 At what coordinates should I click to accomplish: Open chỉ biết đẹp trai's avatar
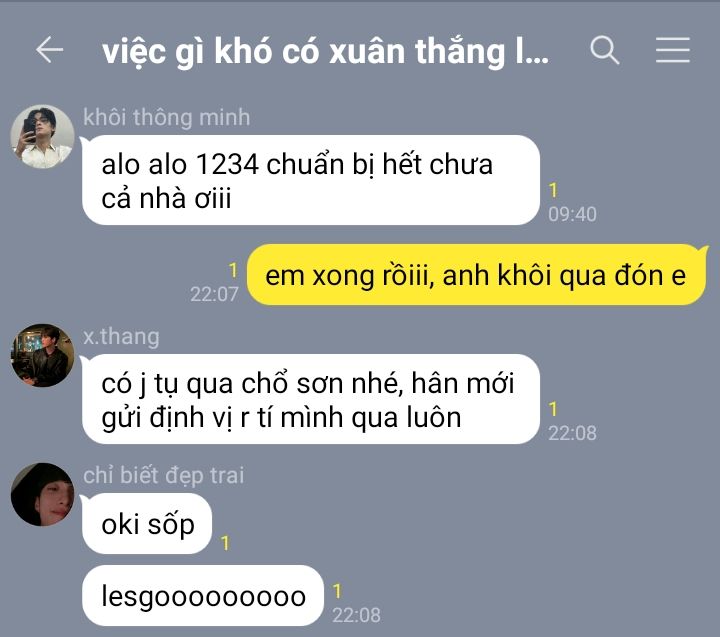pos(42,494)
